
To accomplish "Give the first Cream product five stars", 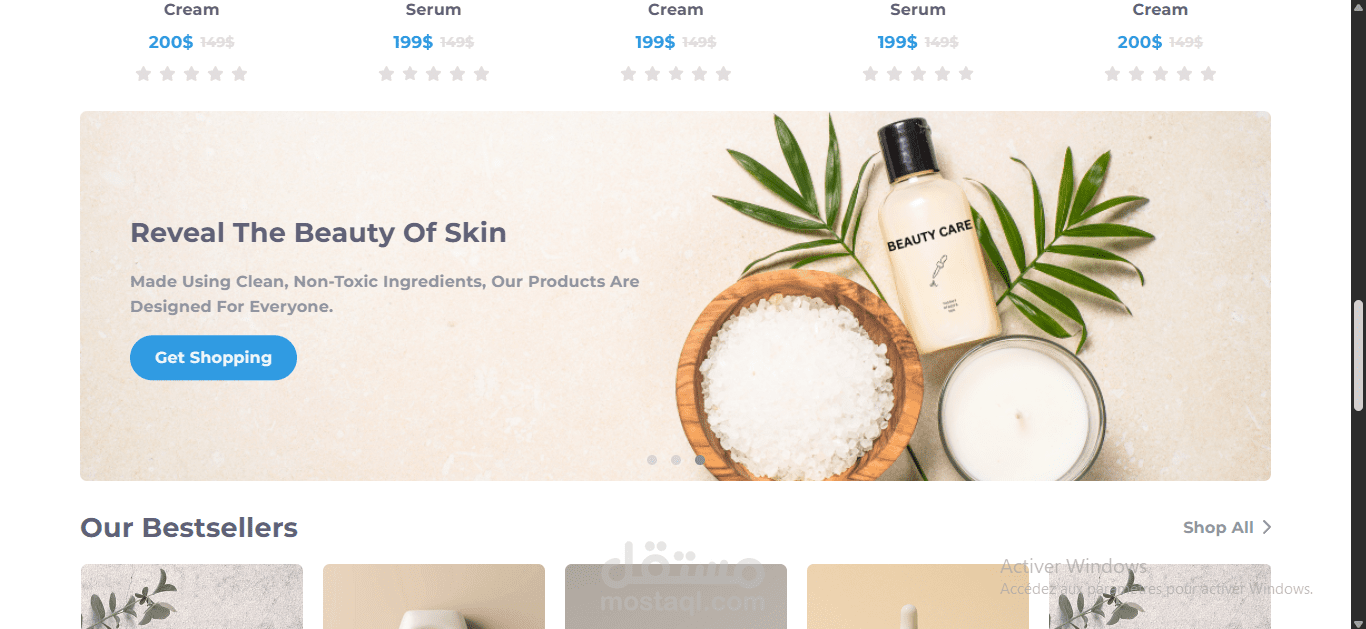I will [239, 73].
